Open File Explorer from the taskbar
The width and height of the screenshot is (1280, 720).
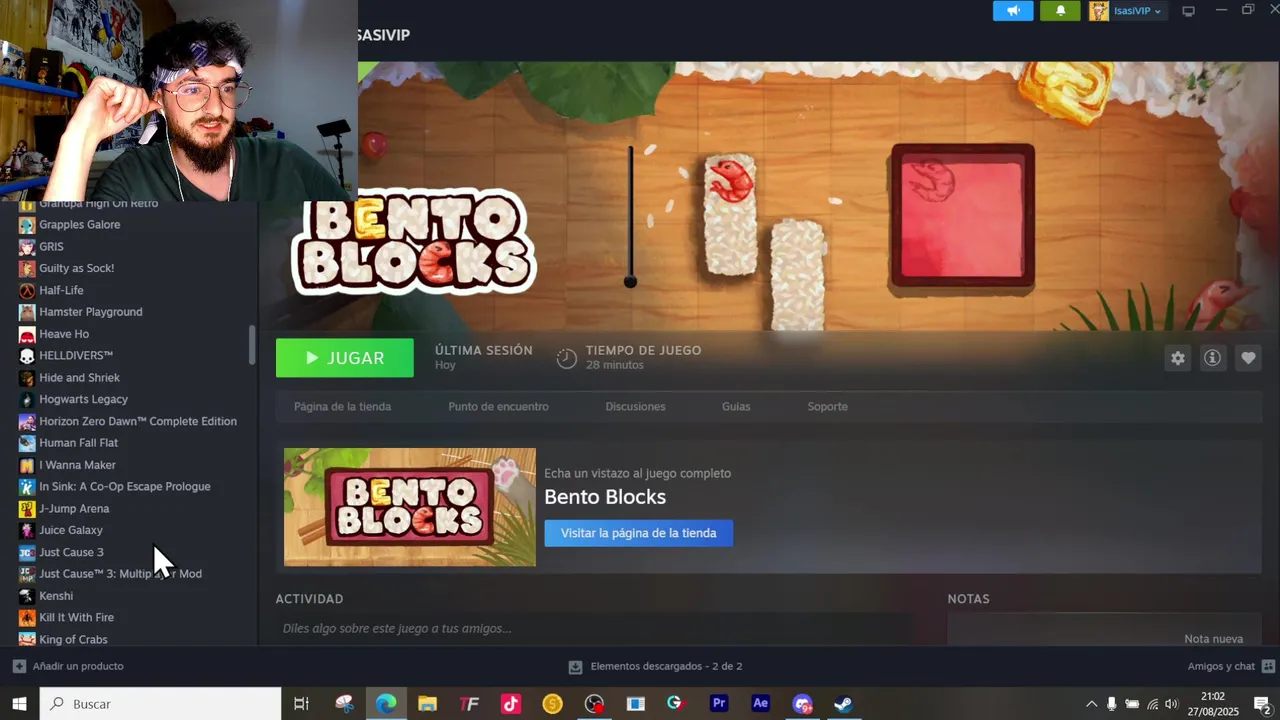point(427,704)
